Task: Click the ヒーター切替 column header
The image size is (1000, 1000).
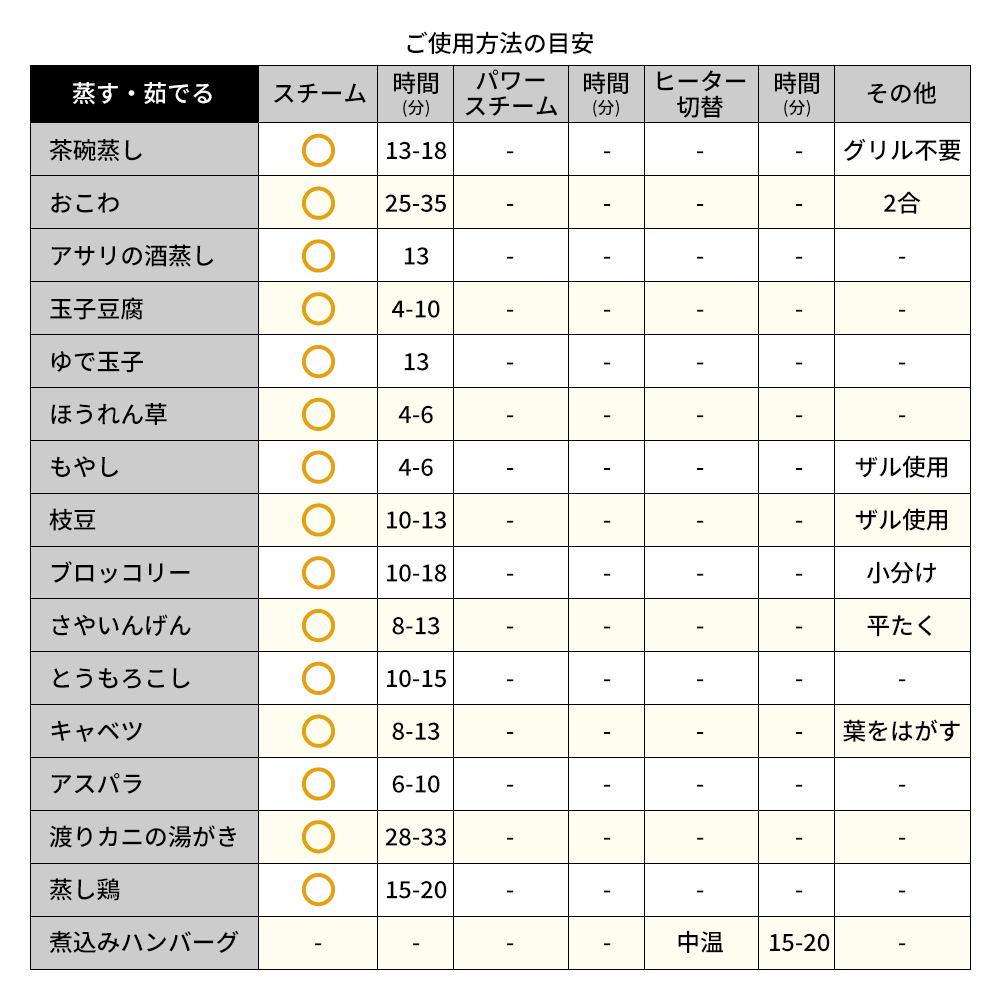Action: click(x=701, y=94)
